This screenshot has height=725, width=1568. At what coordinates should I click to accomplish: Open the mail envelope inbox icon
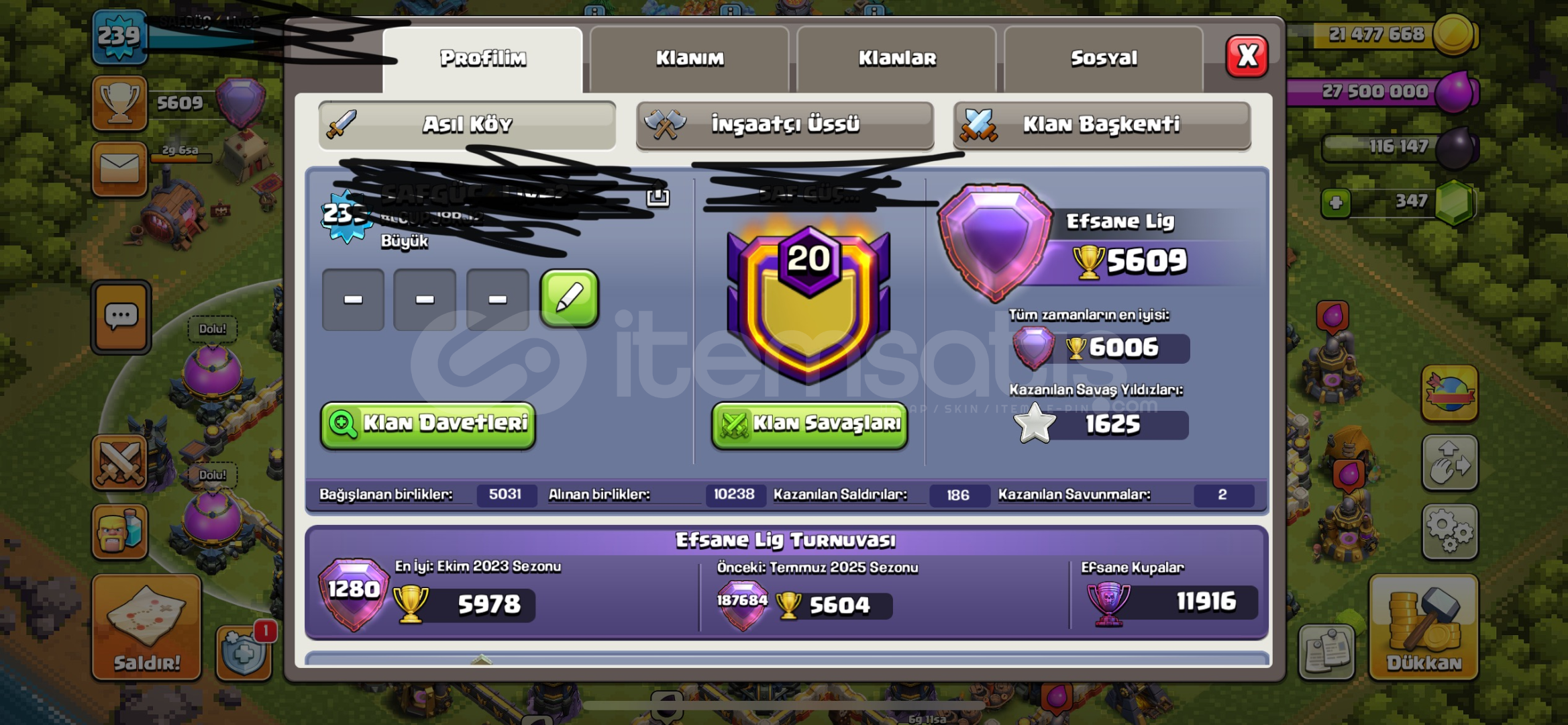(119, 169)
